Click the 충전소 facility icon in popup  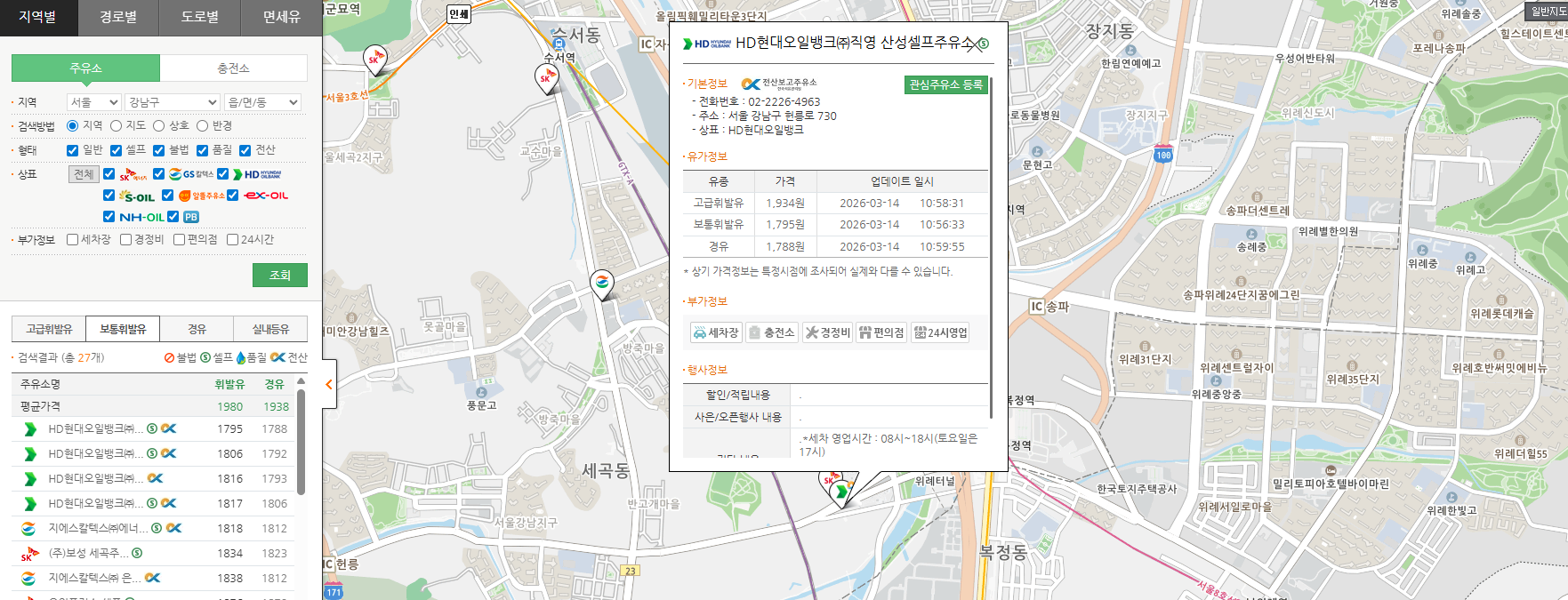(771, 332)
